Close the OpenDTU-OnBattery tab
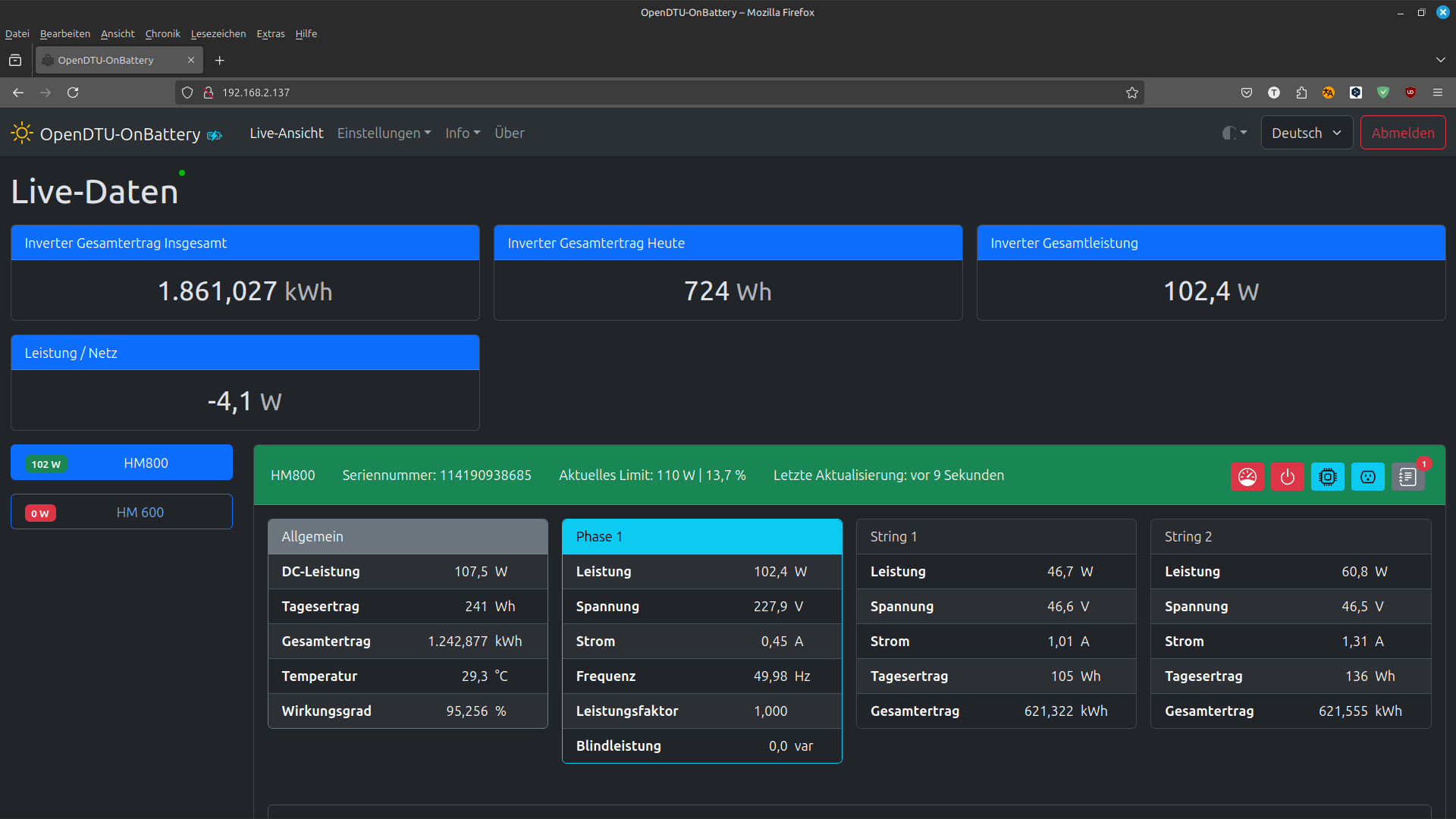 coord(191,60)
